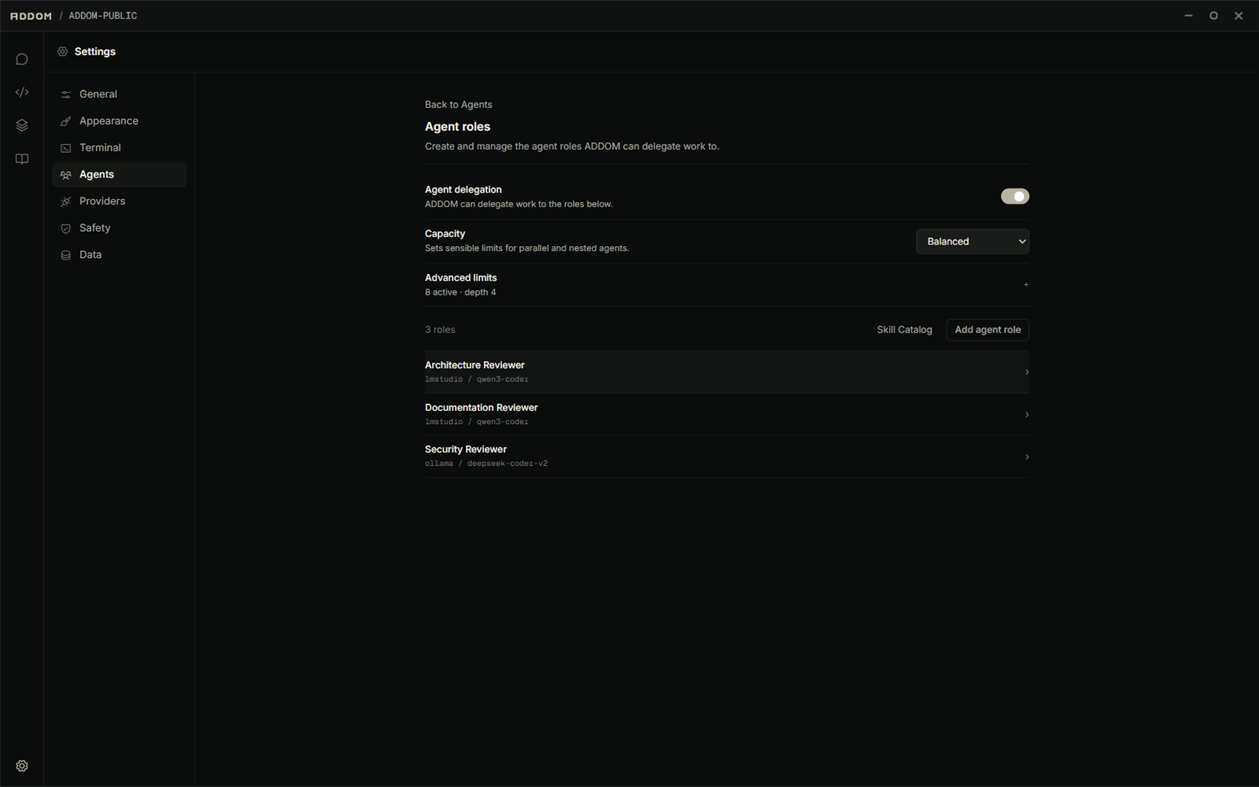Viewport: 1259px width, 787px height.
Task: Click the General sliders icon
Action: click(x=66, y=94)
